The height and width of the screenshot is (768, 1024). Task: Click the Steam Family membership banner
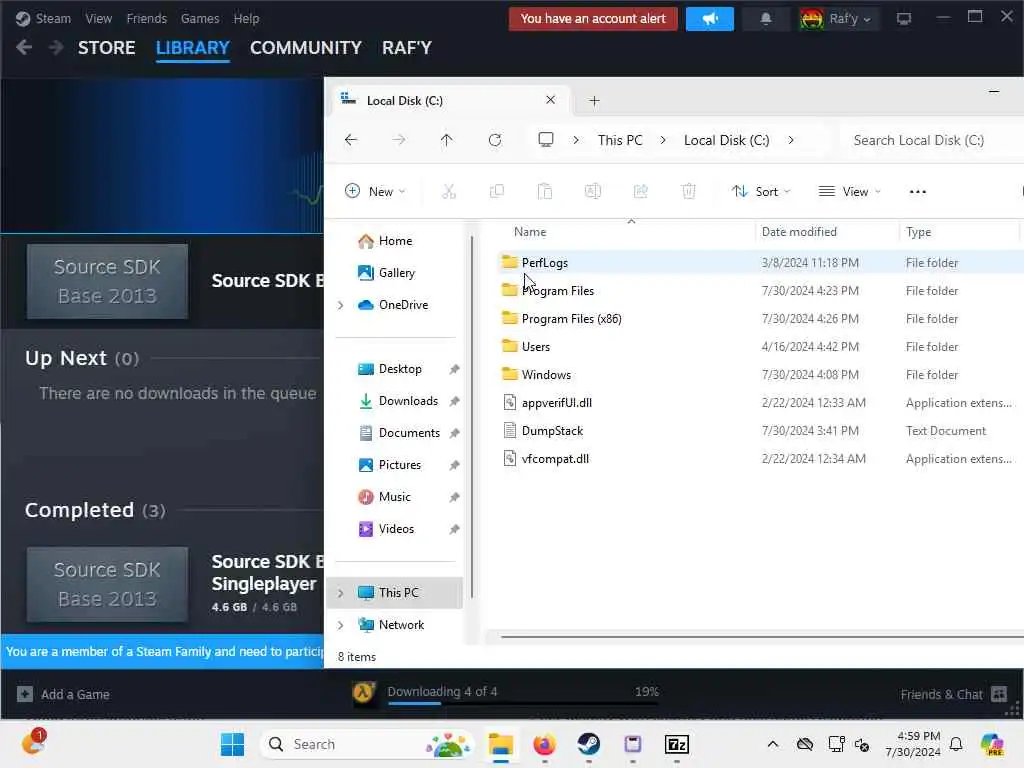[x=162, y=652]
